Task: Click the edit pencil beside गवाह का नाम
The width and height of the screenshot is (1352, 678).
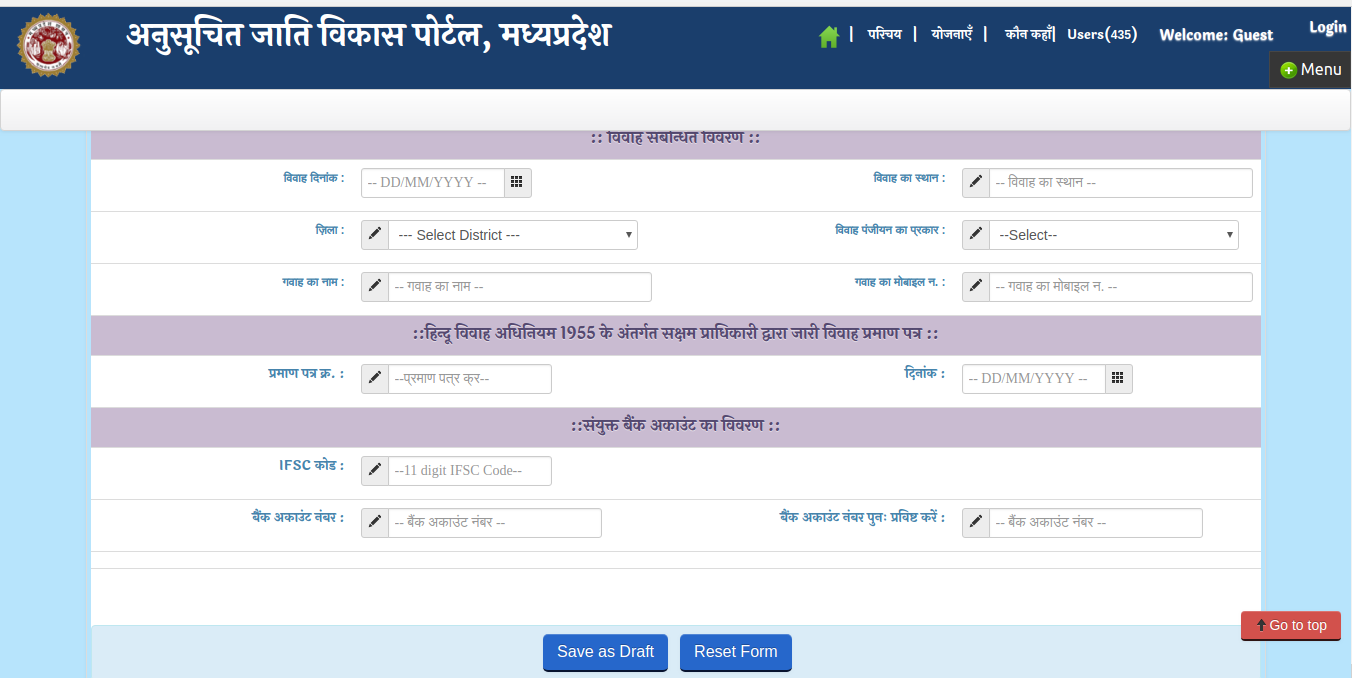Action: tap(374, 286)
